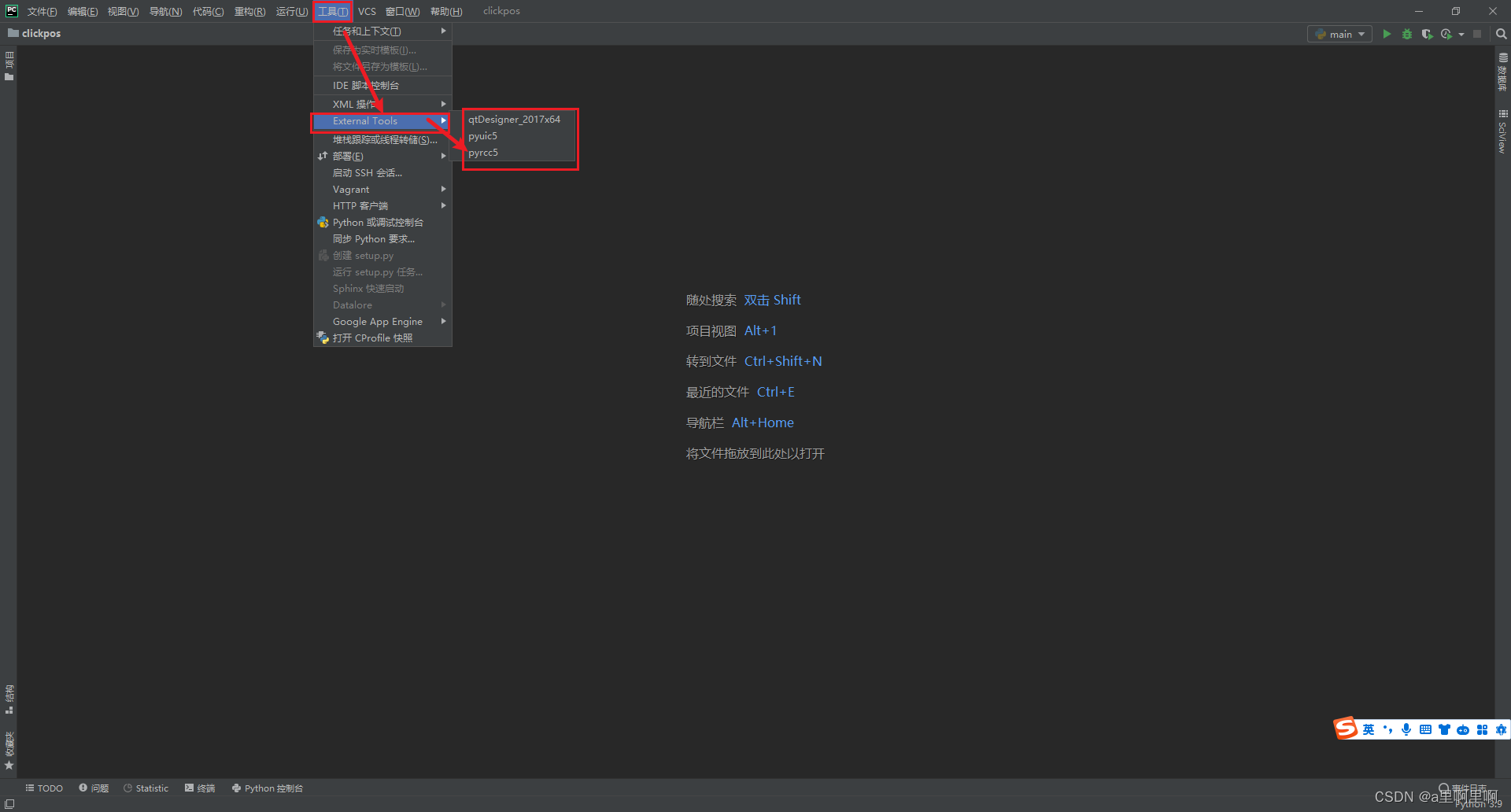The width and height of the screenshot is (1511, 812).
Task: Open the 文件(F) menu
Action: [42, 11]
